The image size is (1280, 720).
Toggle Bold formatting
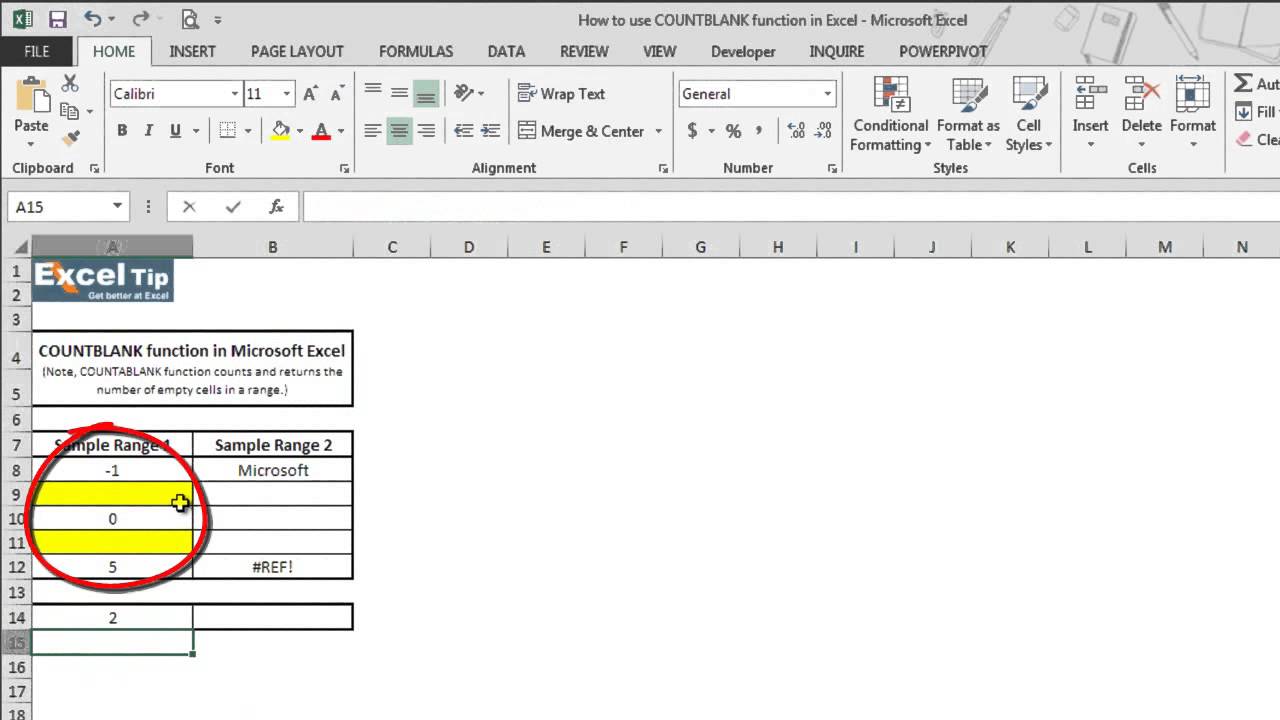[x=122, y=130]
